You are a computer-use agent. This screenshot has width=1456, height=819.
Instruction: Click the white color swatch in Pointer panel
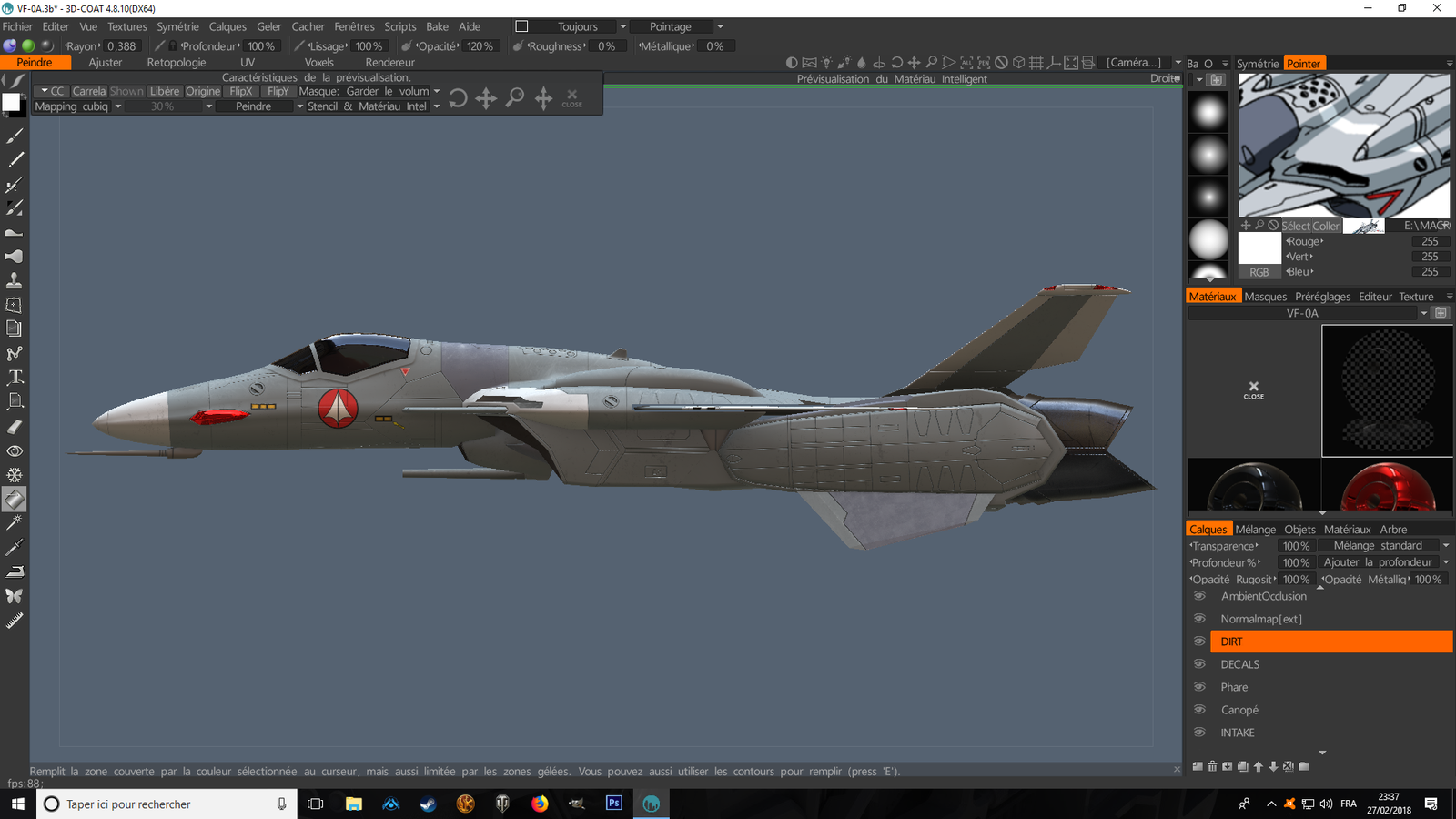click(1259, 248)
